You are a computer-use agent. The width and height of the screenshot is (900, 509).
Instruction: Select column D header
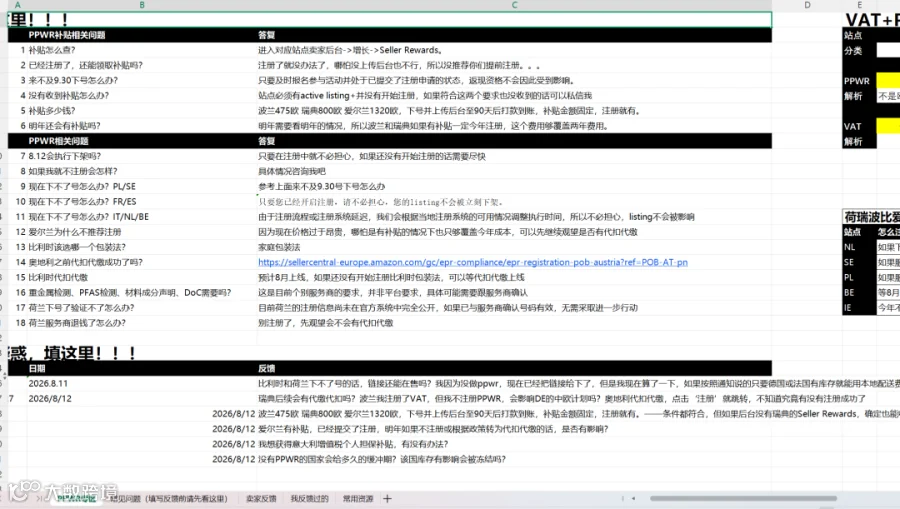click(807, 5)
